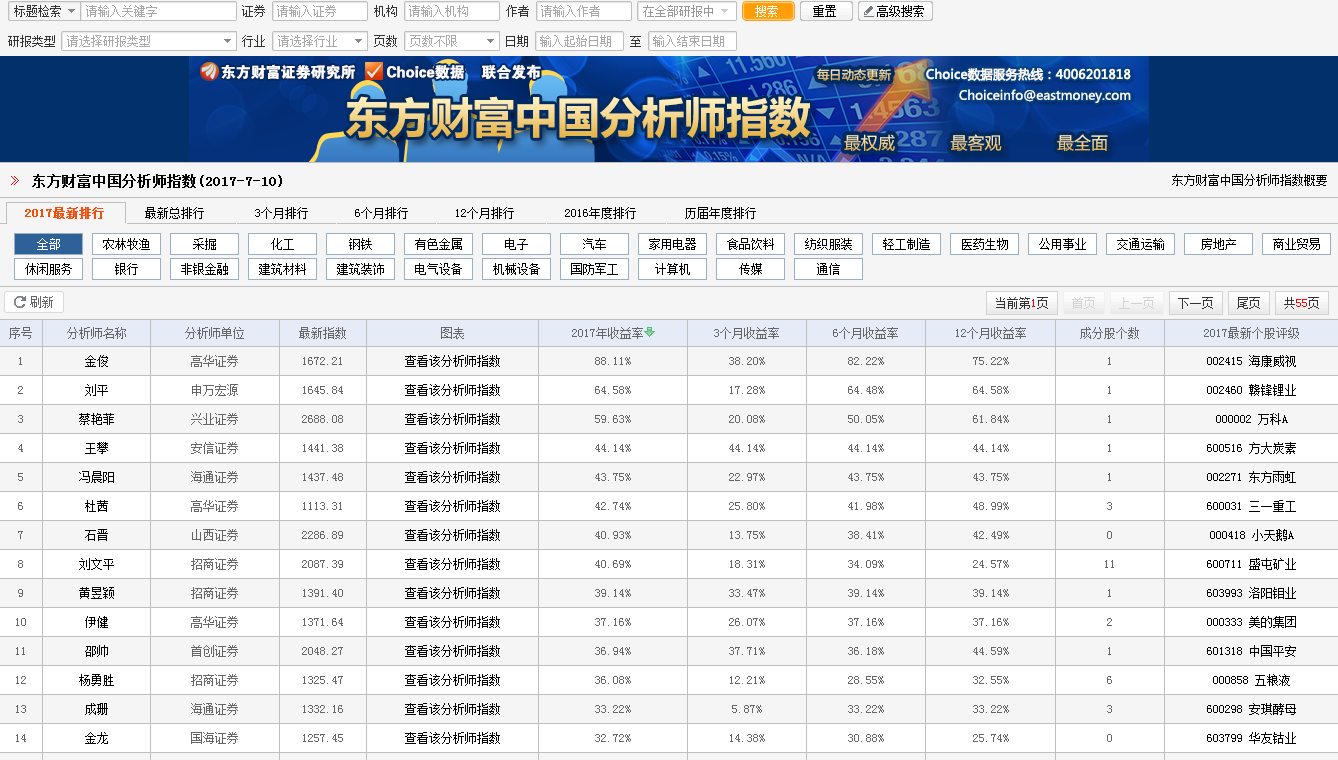
Task: Click the 重置 button
Action: (x=826, y=11)
